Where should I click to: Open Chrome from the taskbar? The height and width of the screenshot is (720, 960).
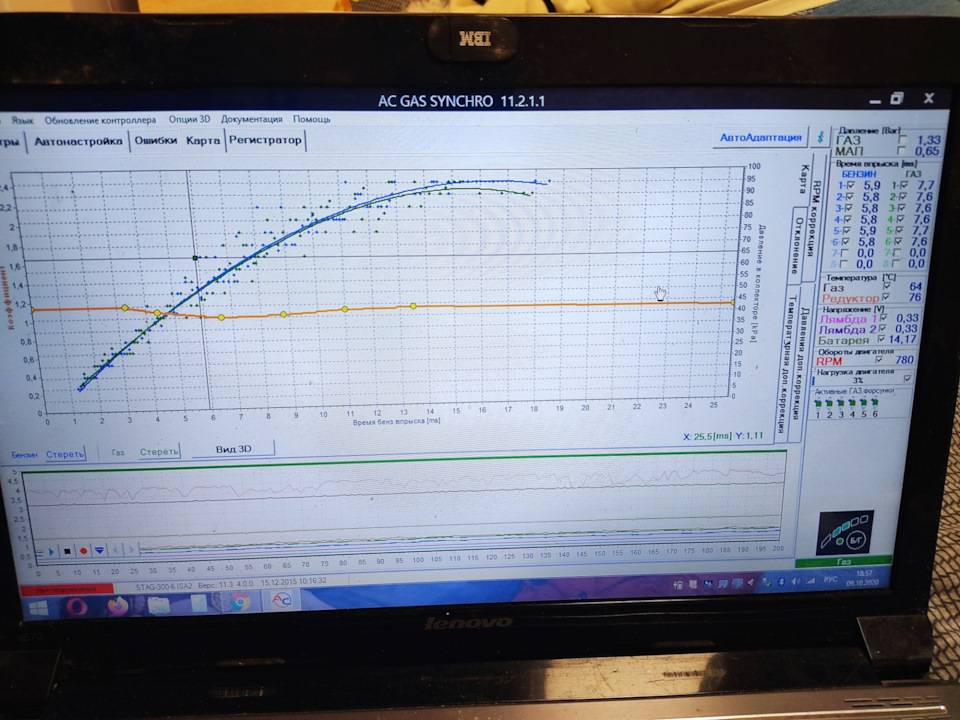[x=240, y=602]
